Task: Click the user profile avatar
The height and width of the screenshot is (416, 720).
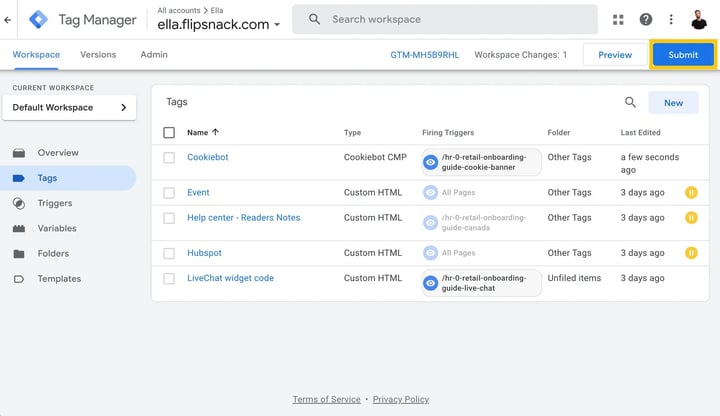Action: [x=698, y=19]
